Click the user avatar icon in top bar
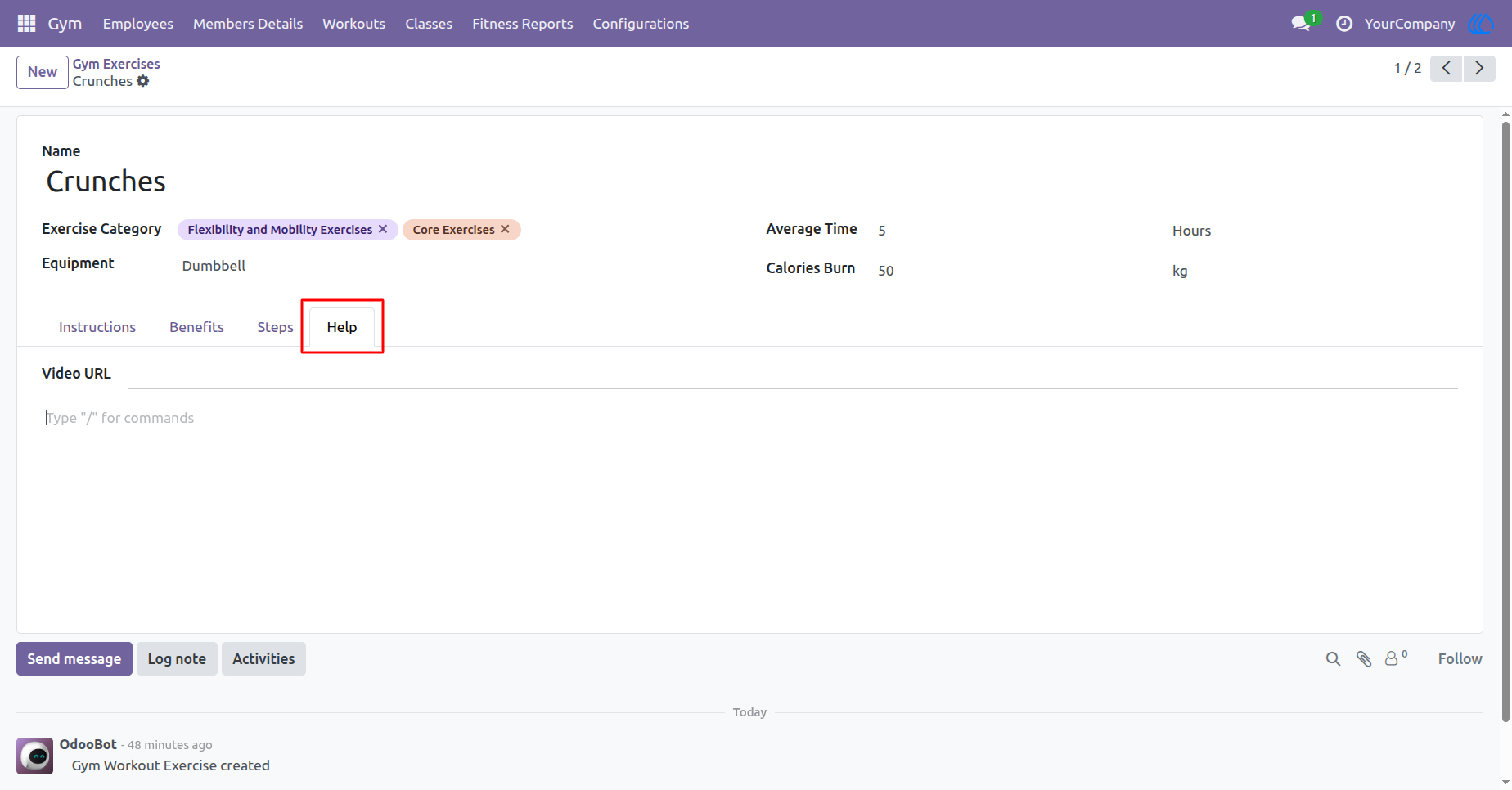This screenshot has height=790, width=1512. [1482, 24]
